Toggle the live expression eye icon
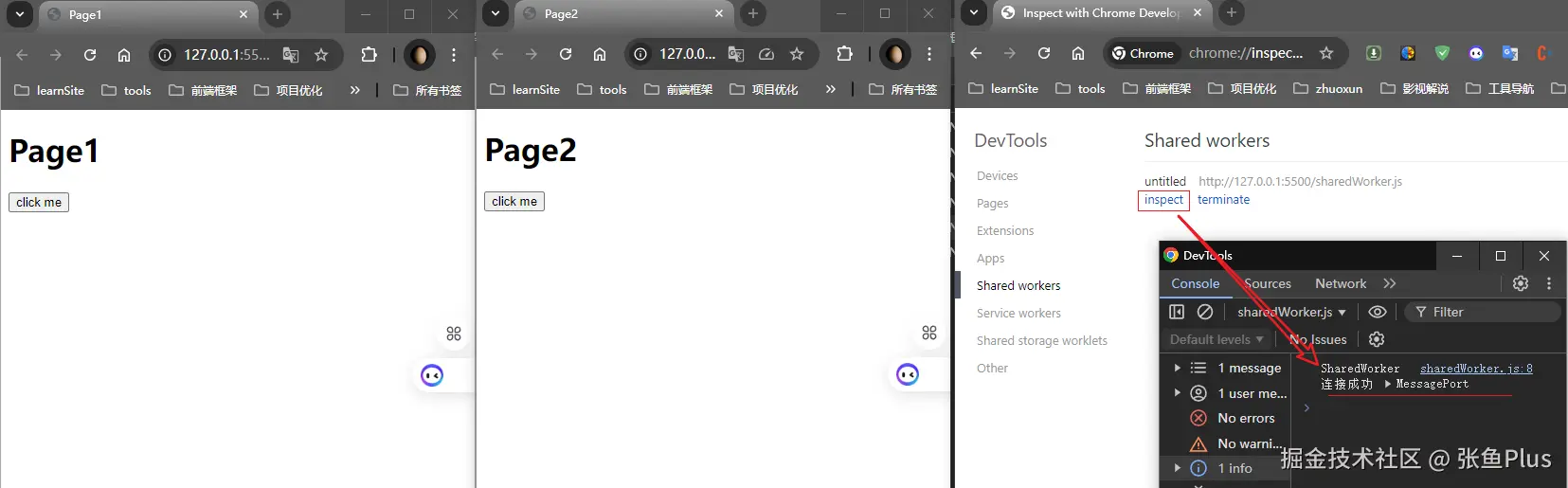 [1378, 312]
